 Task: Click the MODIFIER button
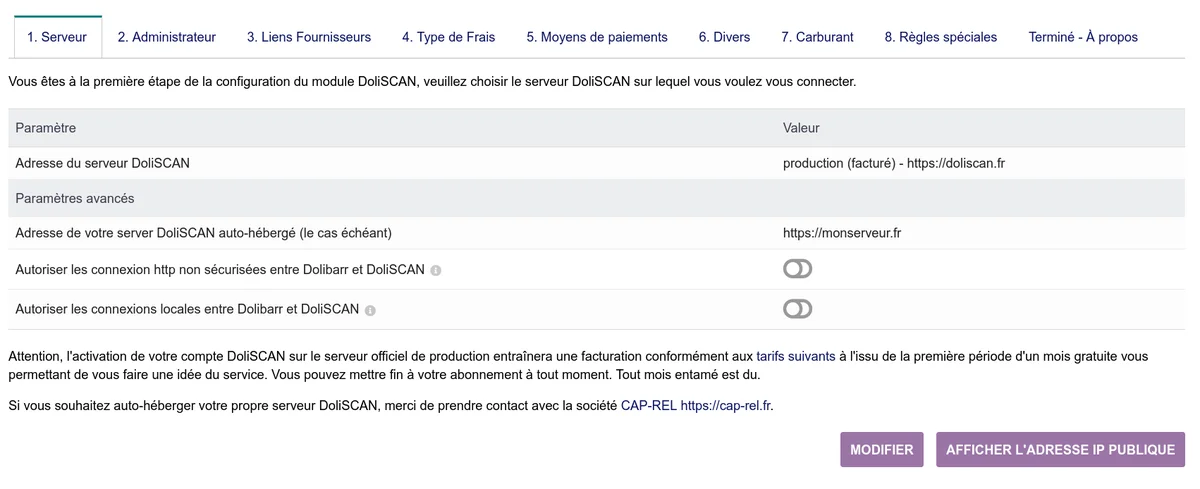tap(881, 450)
